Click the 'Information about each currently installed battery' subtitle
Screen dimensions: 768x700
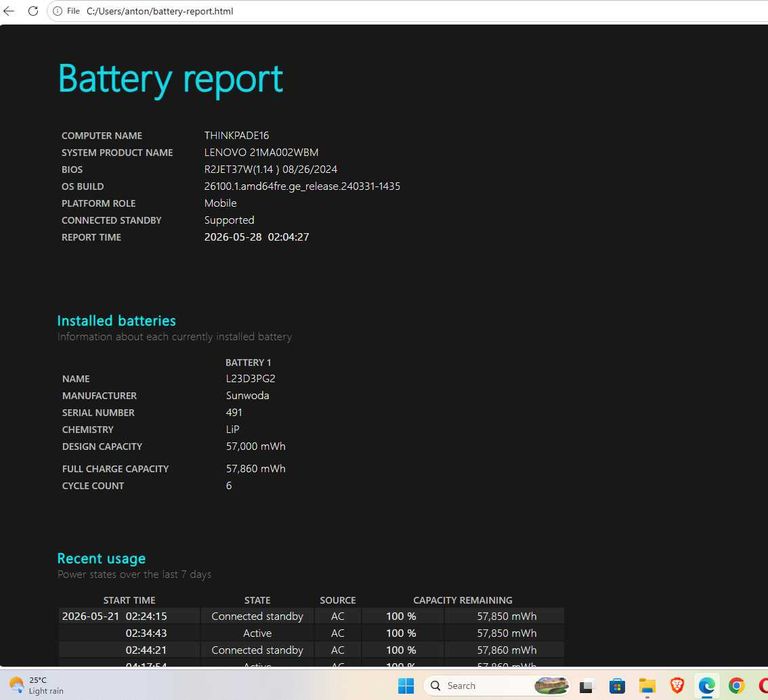[174, 337]
